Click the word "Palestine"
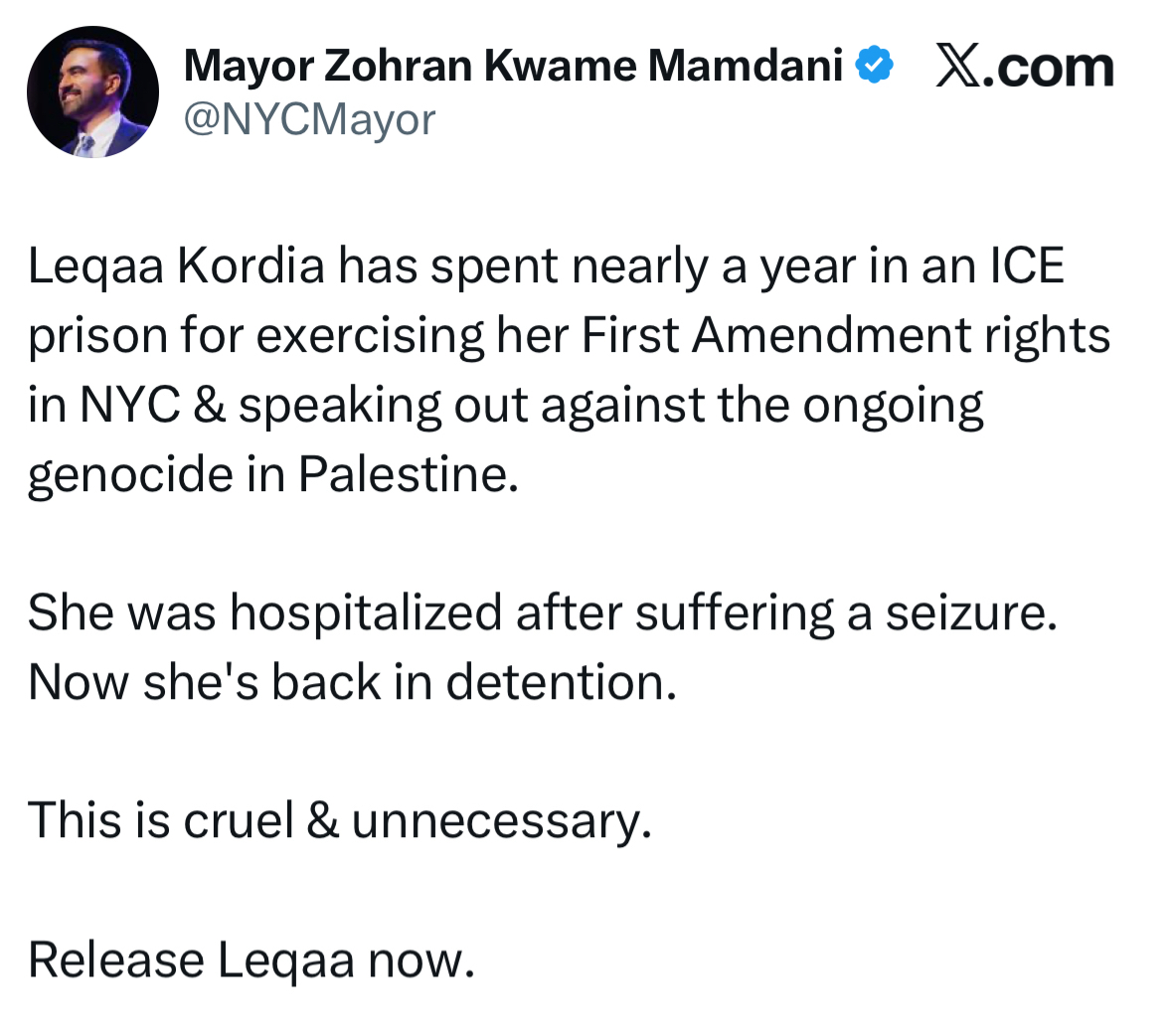1169x1036 pixels. click(409, 475)
